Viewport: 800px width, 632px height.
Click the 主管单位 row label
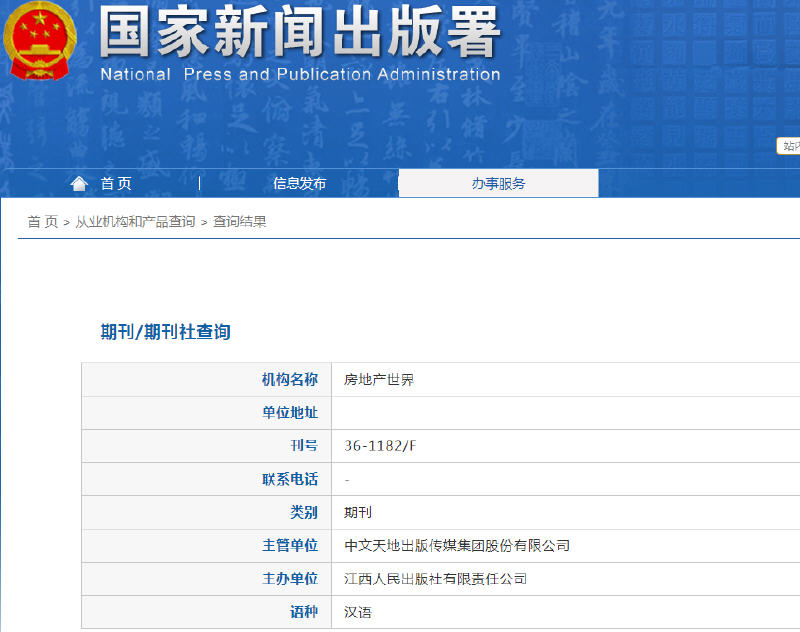pyautogui.click(x=290, y=546)
